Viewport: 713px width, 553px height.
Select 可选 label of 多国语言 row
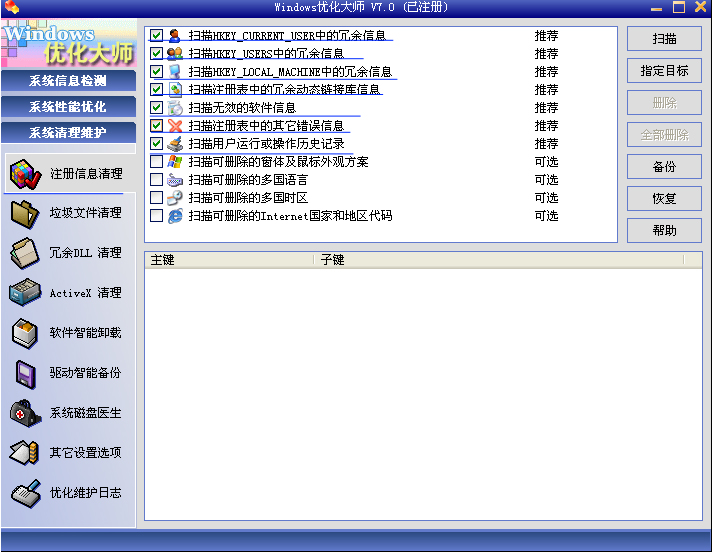point(546,180)
